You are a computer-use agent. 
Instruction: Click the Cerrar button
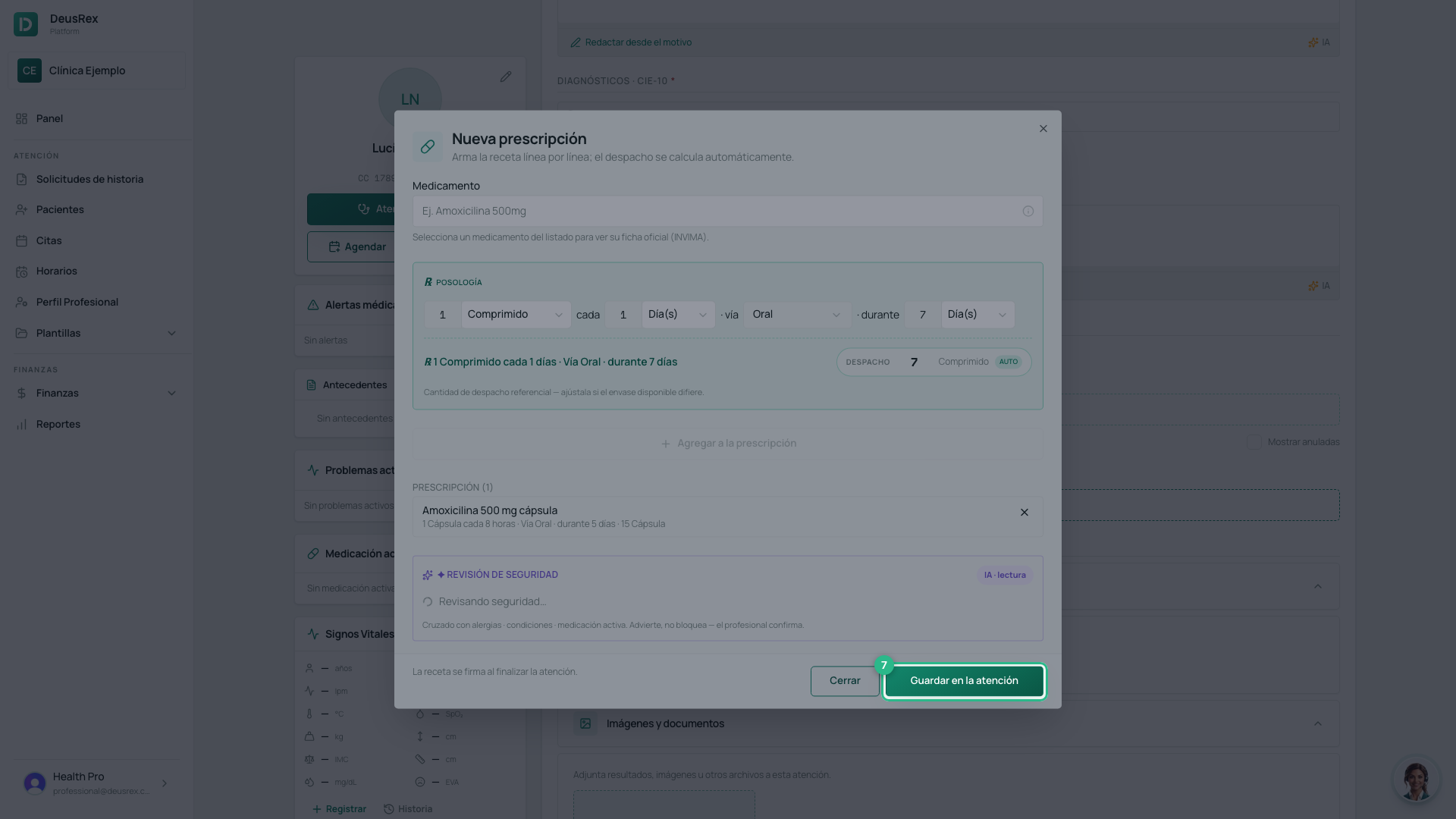pyautogui.click(x=845, y=681)
